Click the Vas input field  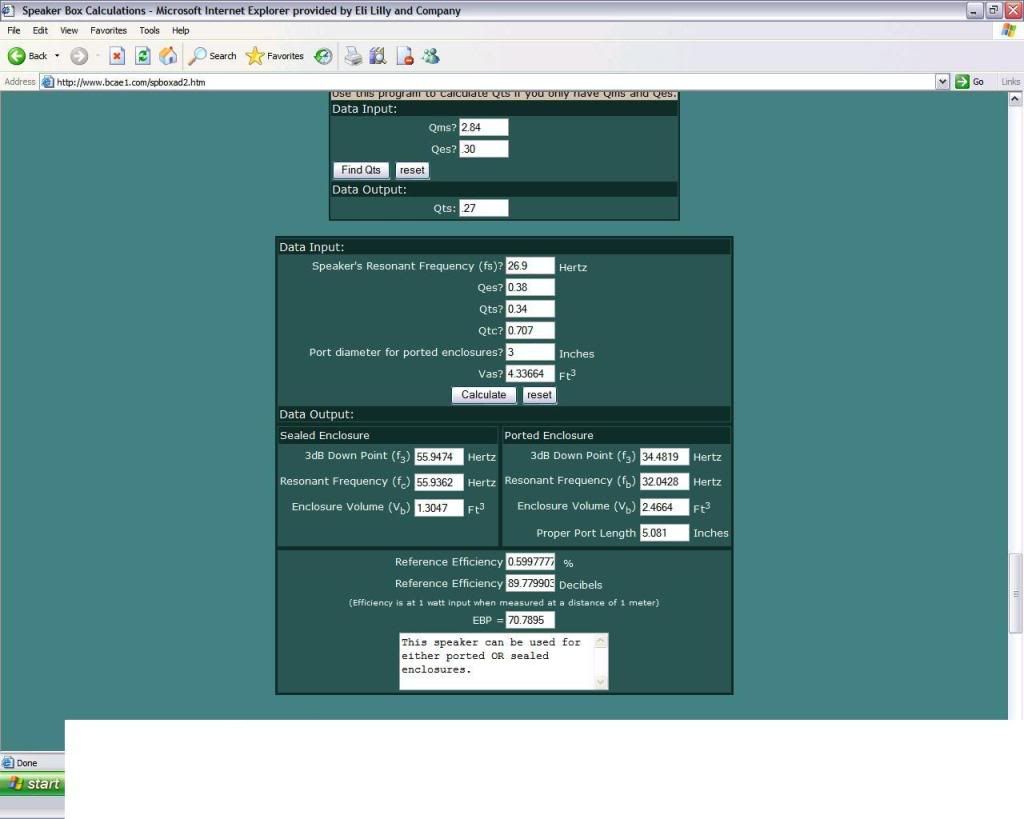pos(530,374)
